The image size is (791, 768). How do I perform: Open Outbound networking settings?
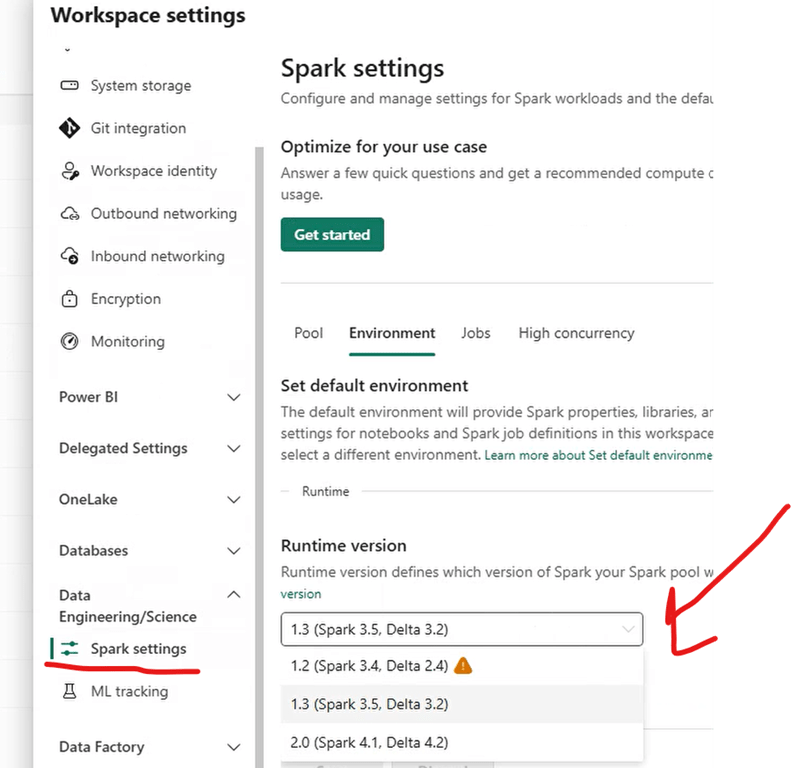pyautogui.click(x=163, y=213)
